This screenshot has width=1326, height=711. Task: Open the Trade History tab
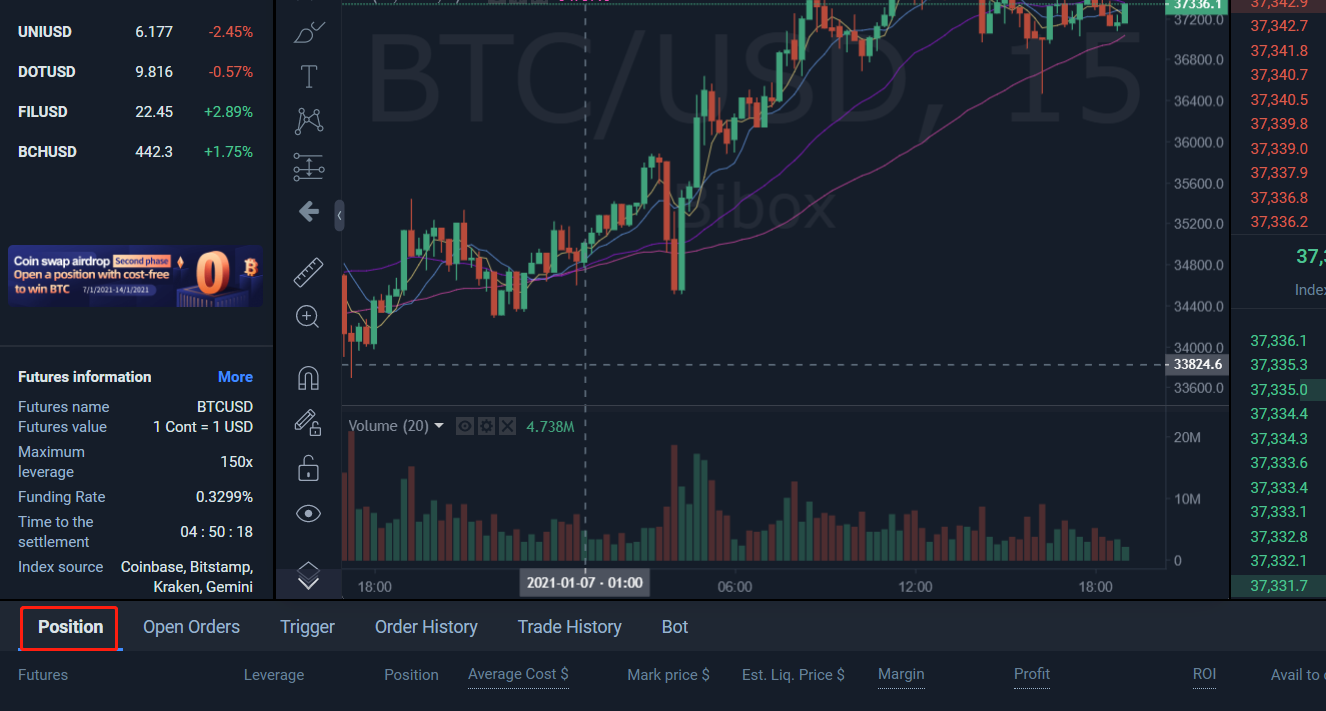point(569,627)
